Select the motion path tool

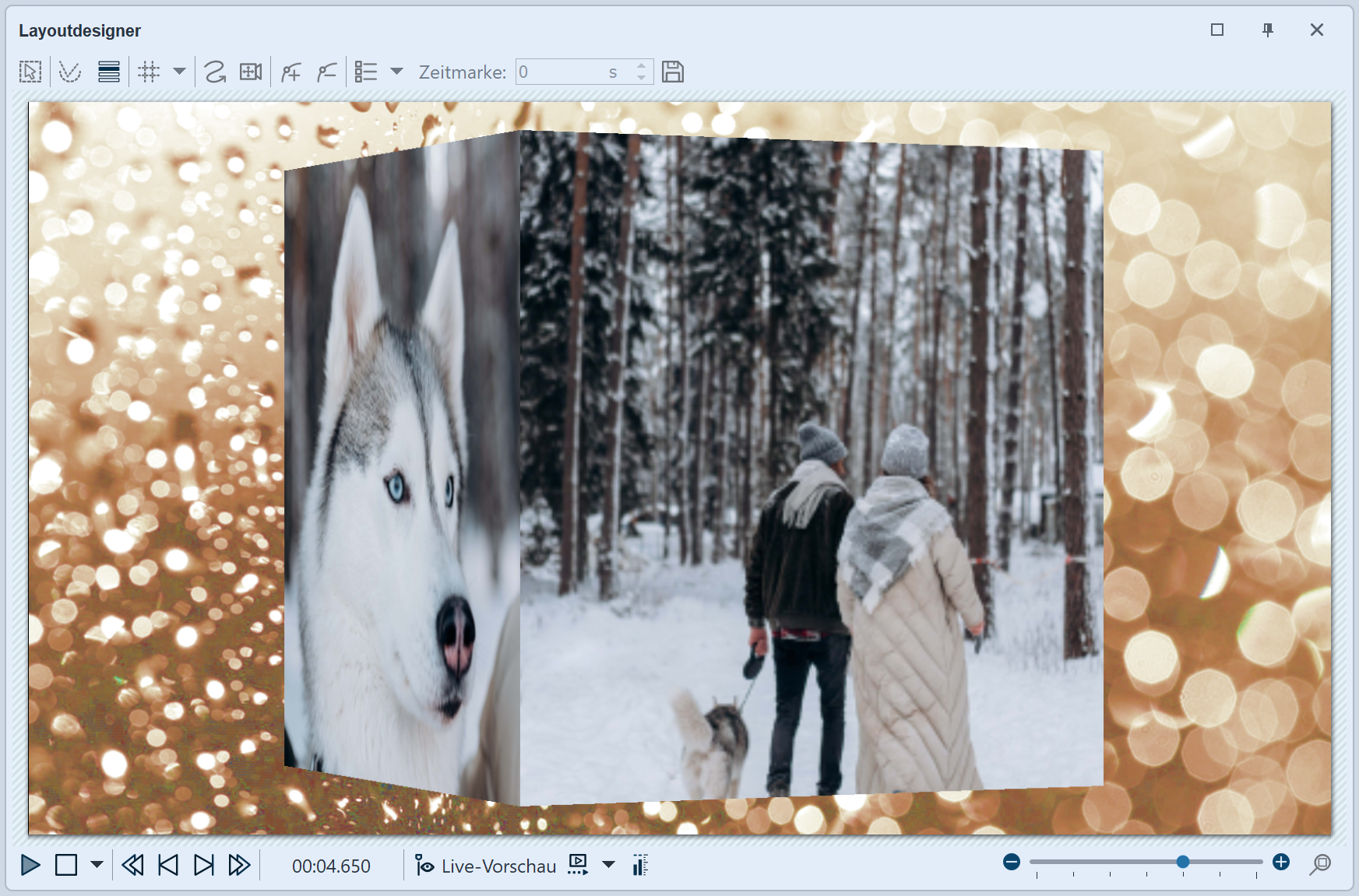pos(215,72)
